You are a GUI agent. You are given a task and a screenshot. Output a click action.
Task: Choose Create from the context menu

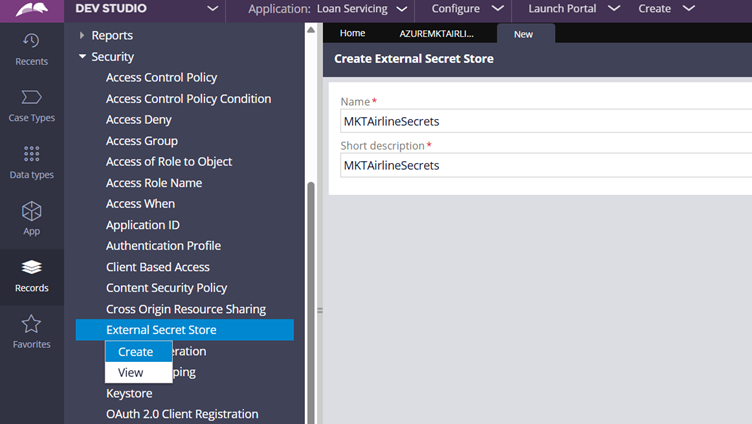click(136, 352)
